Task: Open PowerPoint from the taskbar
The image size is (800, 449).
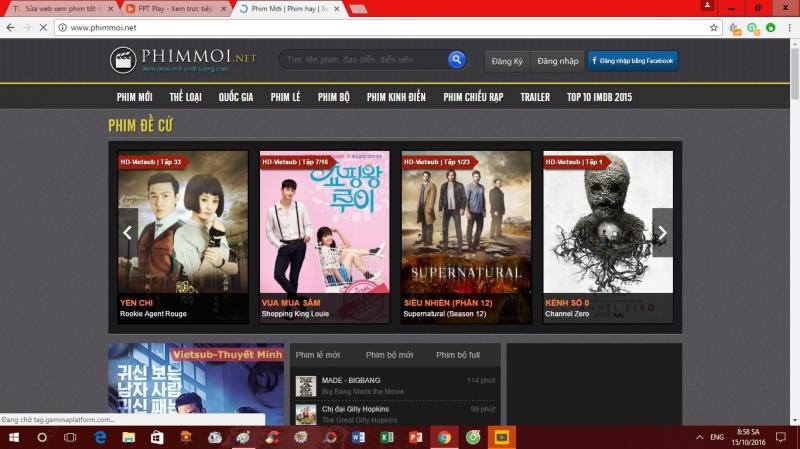Action: pyautogui.click(x=416, y=437)
